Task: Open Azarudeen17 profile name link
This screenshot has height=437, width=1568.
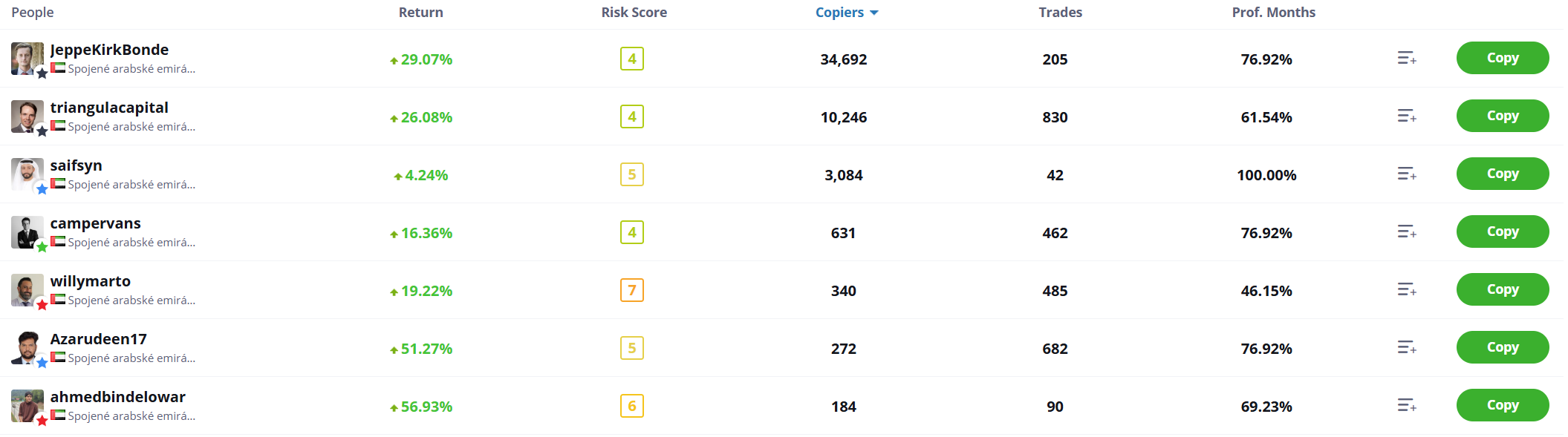Action: point(98,339)
